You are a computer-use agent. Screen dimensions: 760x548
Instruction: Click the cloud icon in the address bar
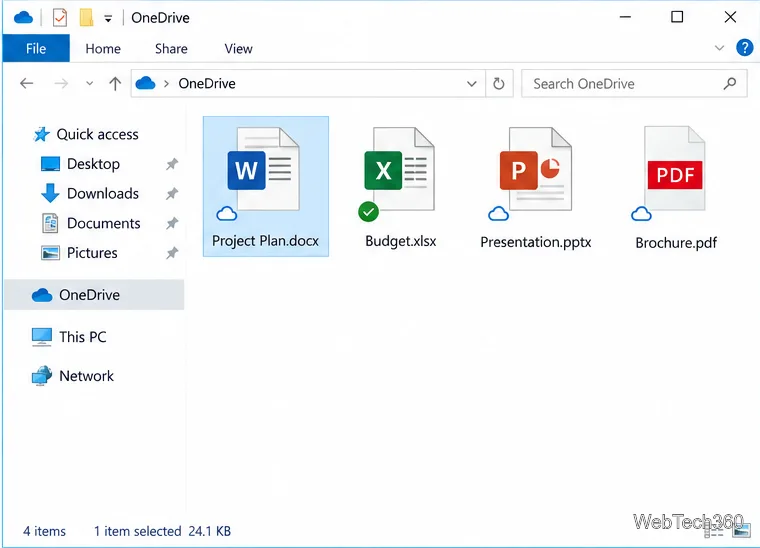click(x=145, y=83)
